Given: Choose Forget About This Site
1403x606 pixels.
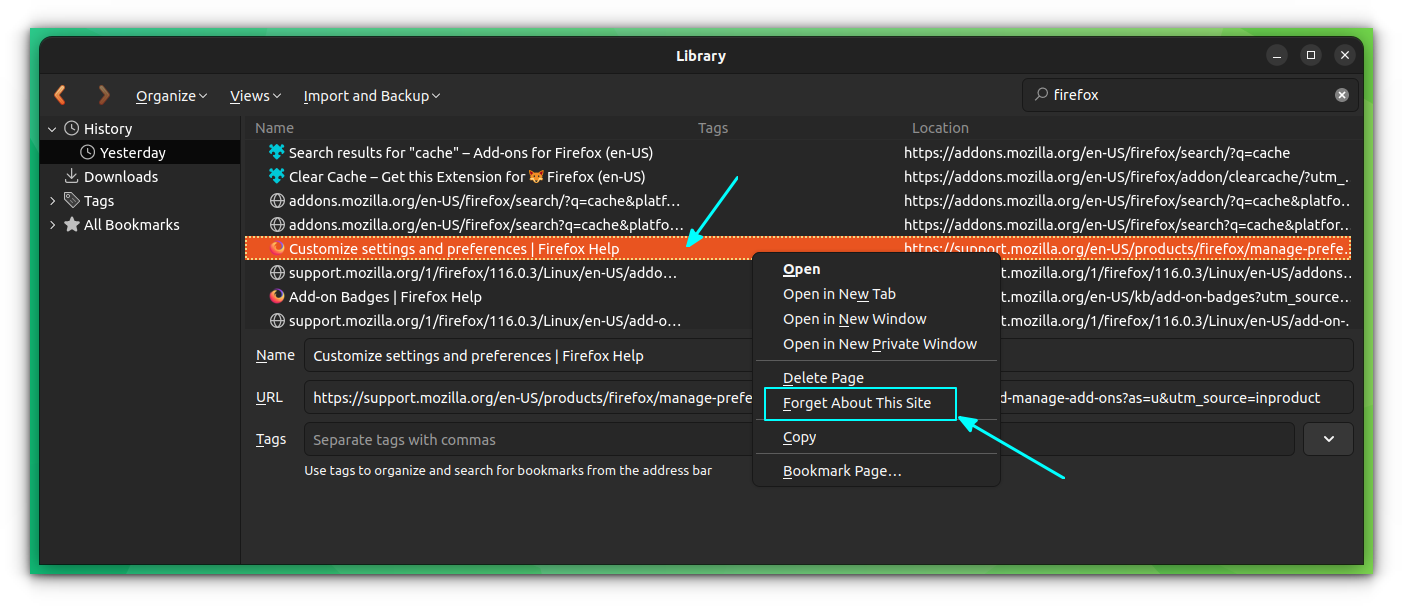Looking at the screenshot, I should (x=857, y=403).
